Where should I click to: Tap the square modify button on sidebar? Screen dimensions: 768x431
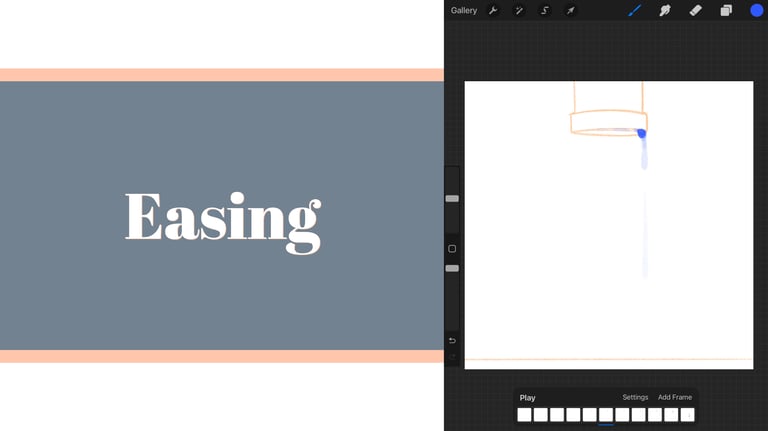452,249
